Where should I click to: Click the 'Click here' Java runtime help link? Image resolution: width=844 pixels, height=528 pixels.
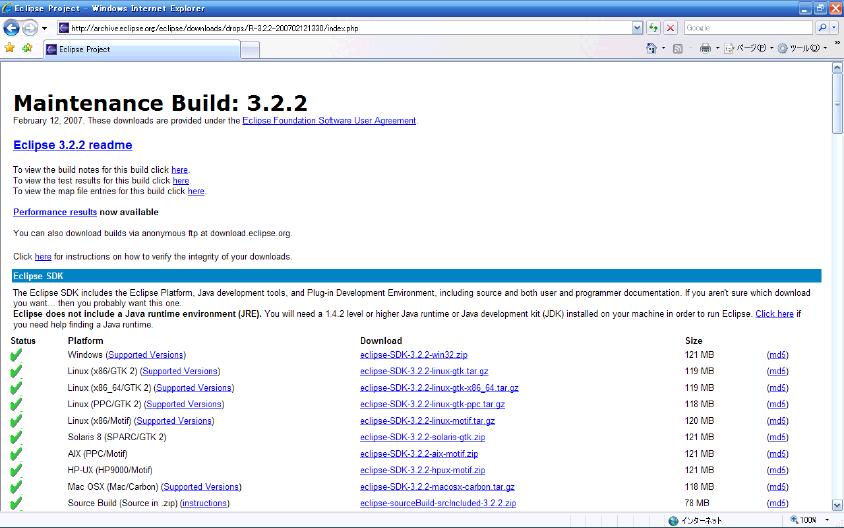pos(774,314)
